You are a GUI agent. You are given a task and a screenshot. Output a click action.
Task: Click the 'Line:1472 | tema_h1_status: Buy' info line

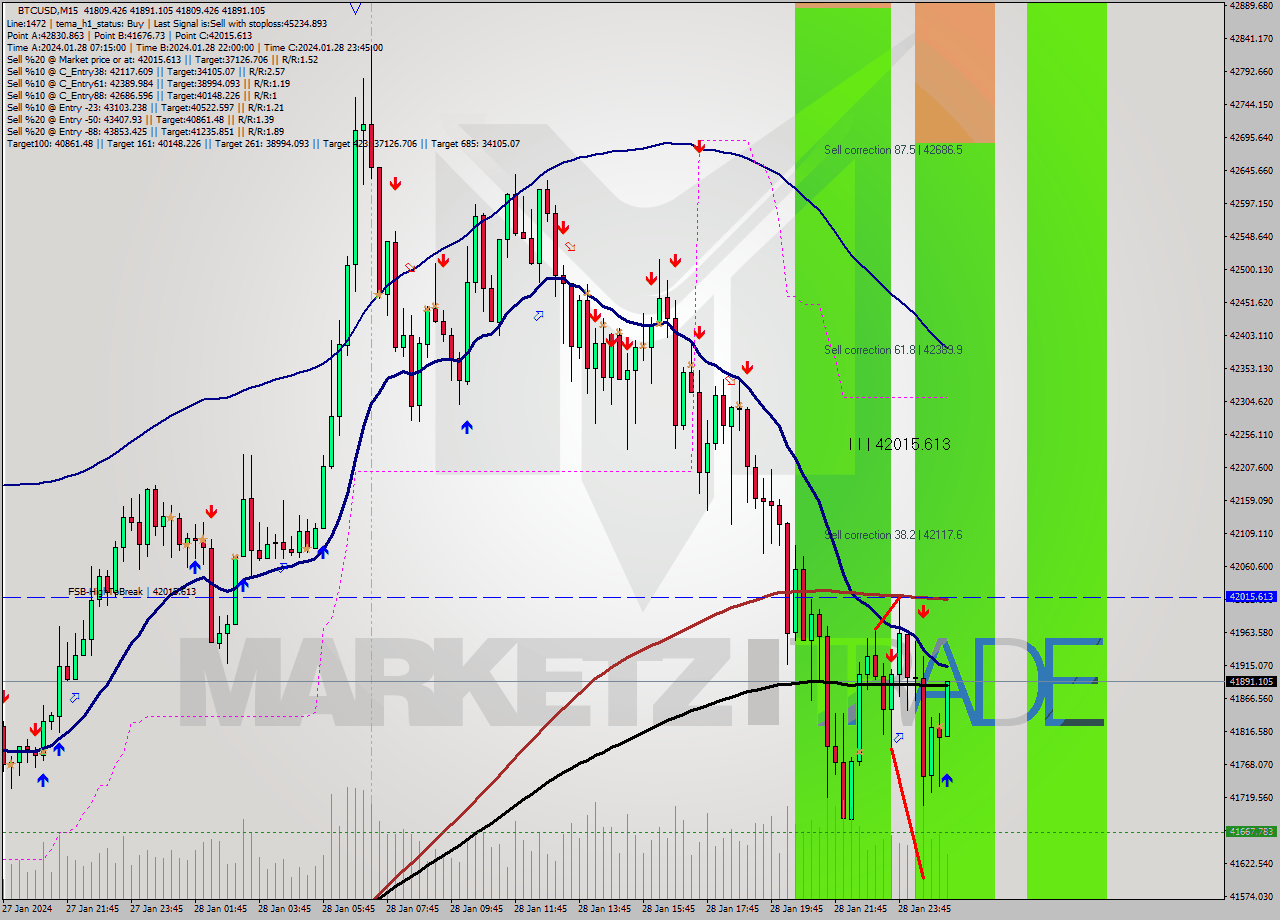click(166, 23)
